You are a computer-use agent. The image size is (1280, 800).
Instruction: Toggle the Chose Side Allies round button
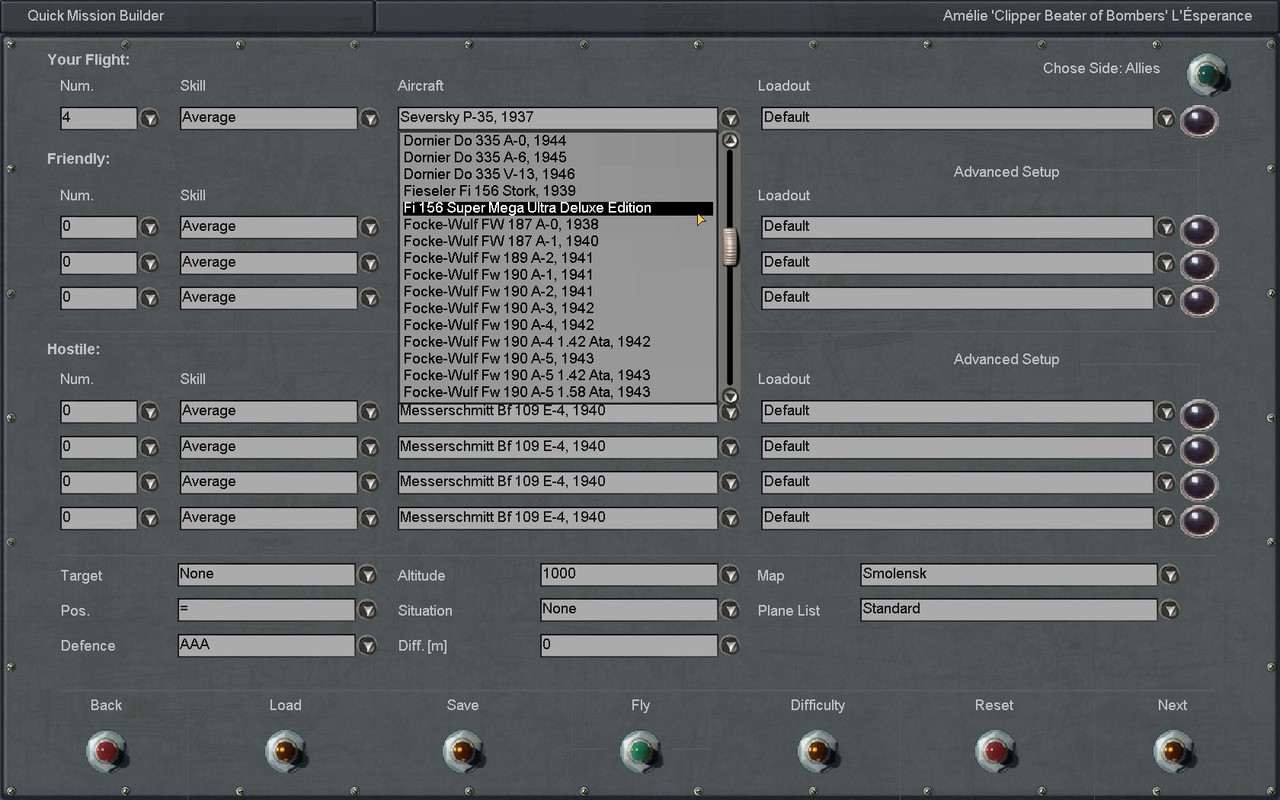(1207, 74)
